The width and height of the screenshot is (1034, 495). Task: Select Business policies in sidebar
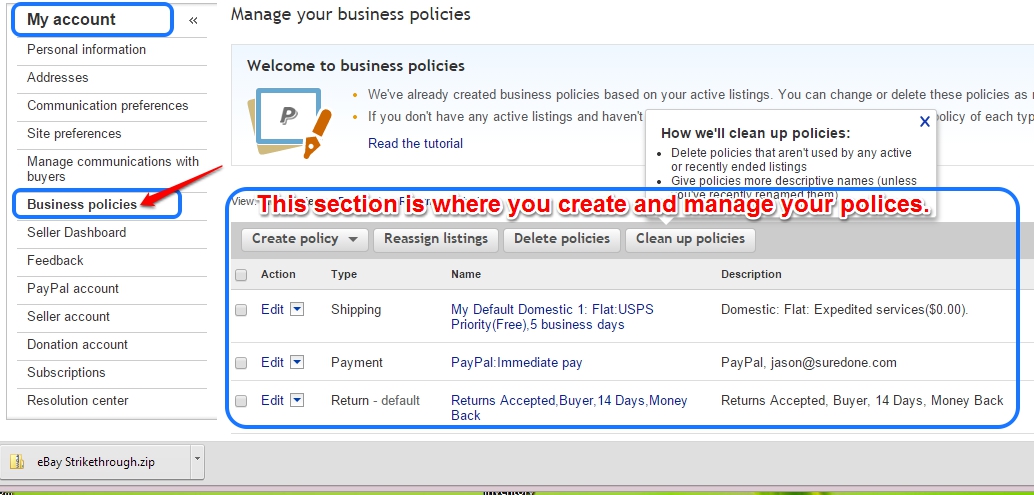tap(82, 204)
